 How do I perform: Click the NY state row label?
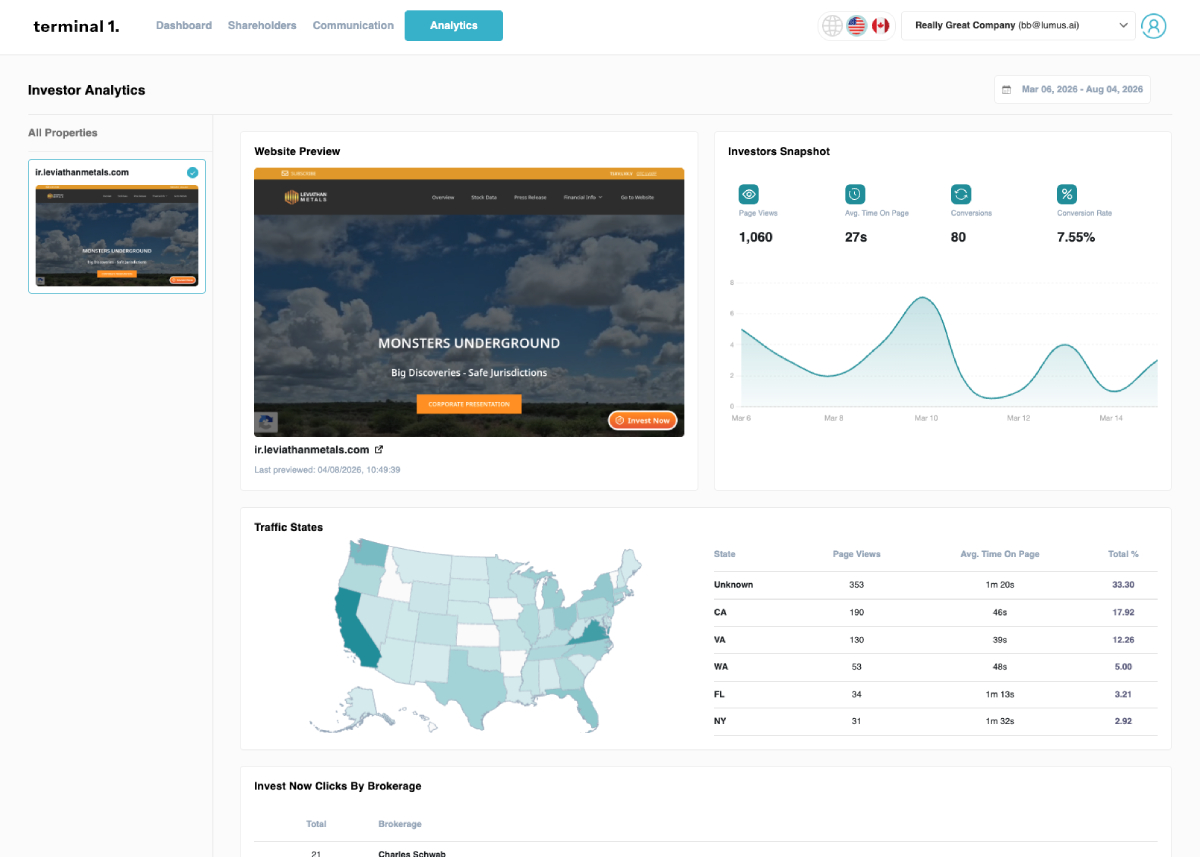[720, 721]
